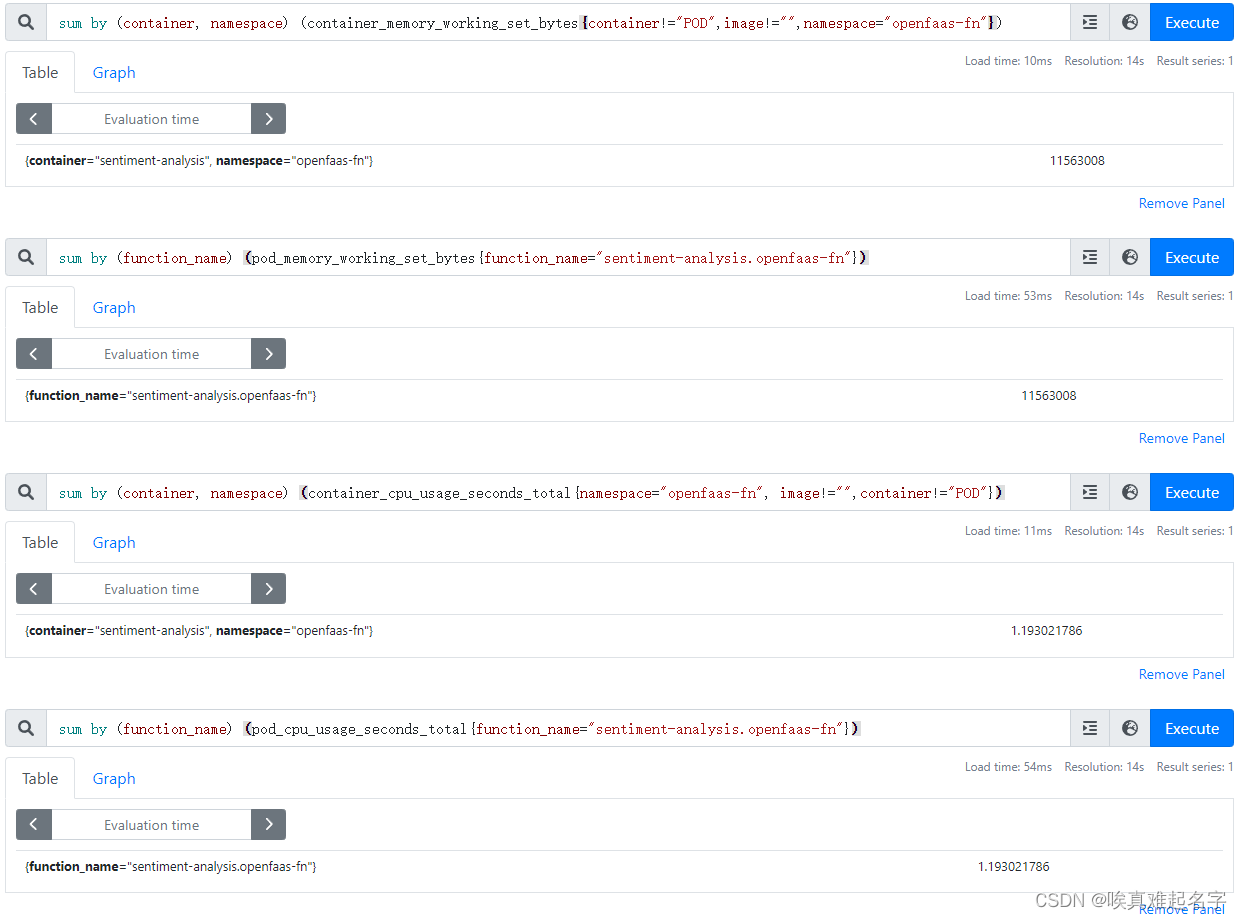Image resolution: width=1242 pixels, height=920 pixels.
Task: Click the search icon on the third query panel
Action: click(x=25, y=492)
